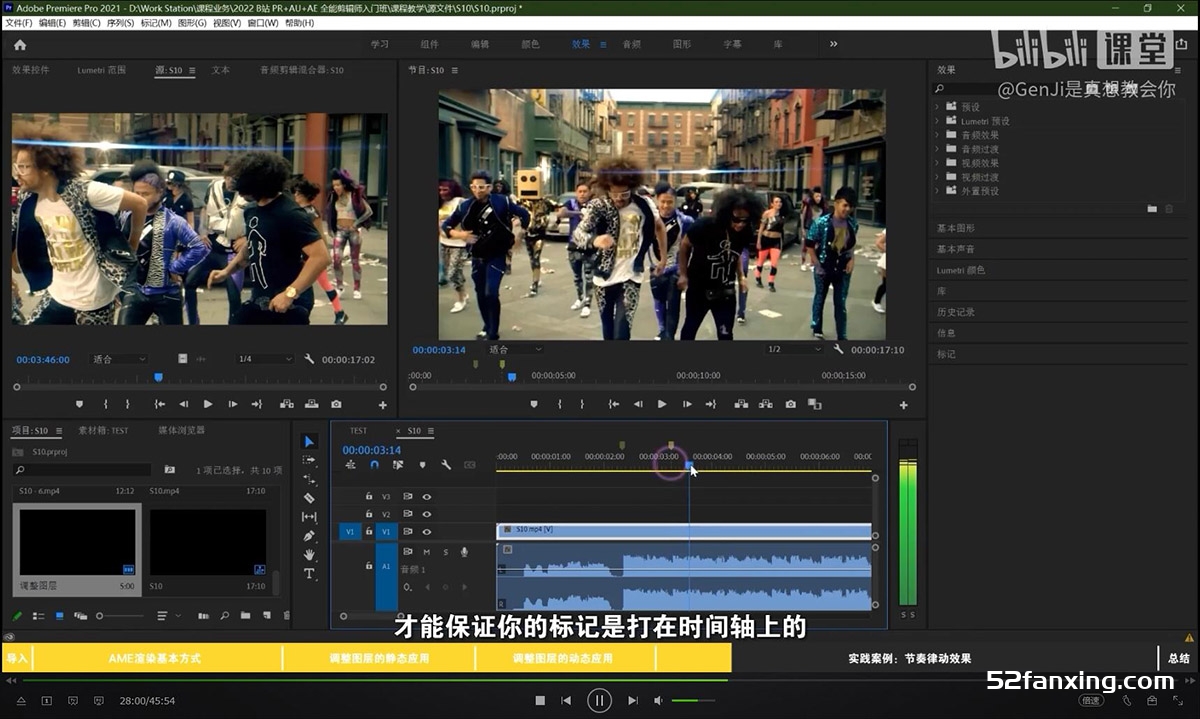Expand the 视频过渡 folder
1200x719 pixels.
click(x=937, y=177)
